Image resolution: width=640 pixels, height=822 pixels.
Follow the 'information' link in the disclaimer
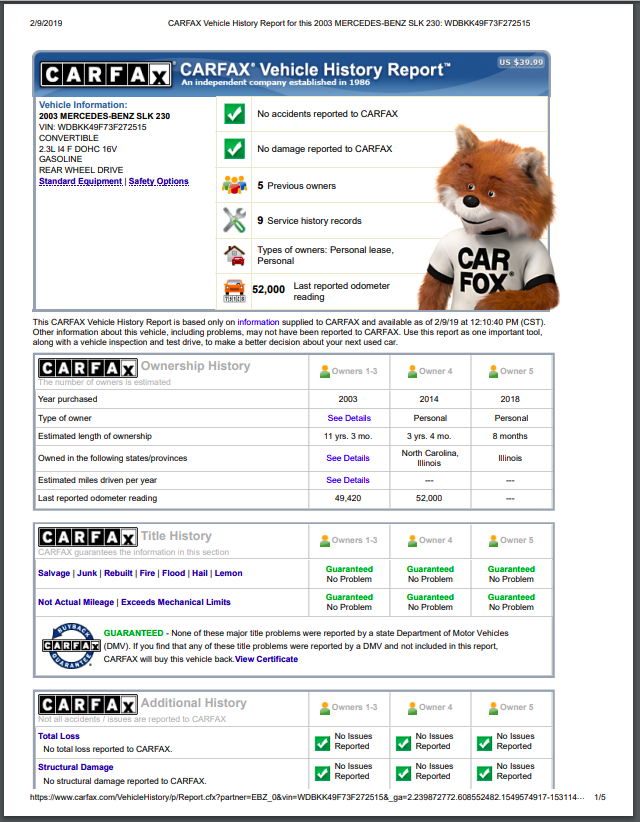click(x=258, y=322)
